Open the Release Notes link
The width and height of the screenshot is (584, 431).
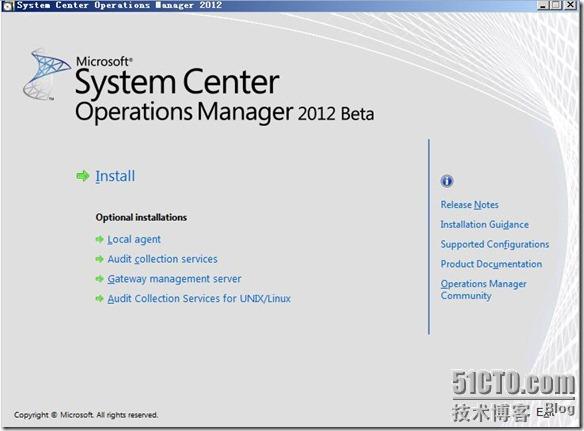point(469,205)
